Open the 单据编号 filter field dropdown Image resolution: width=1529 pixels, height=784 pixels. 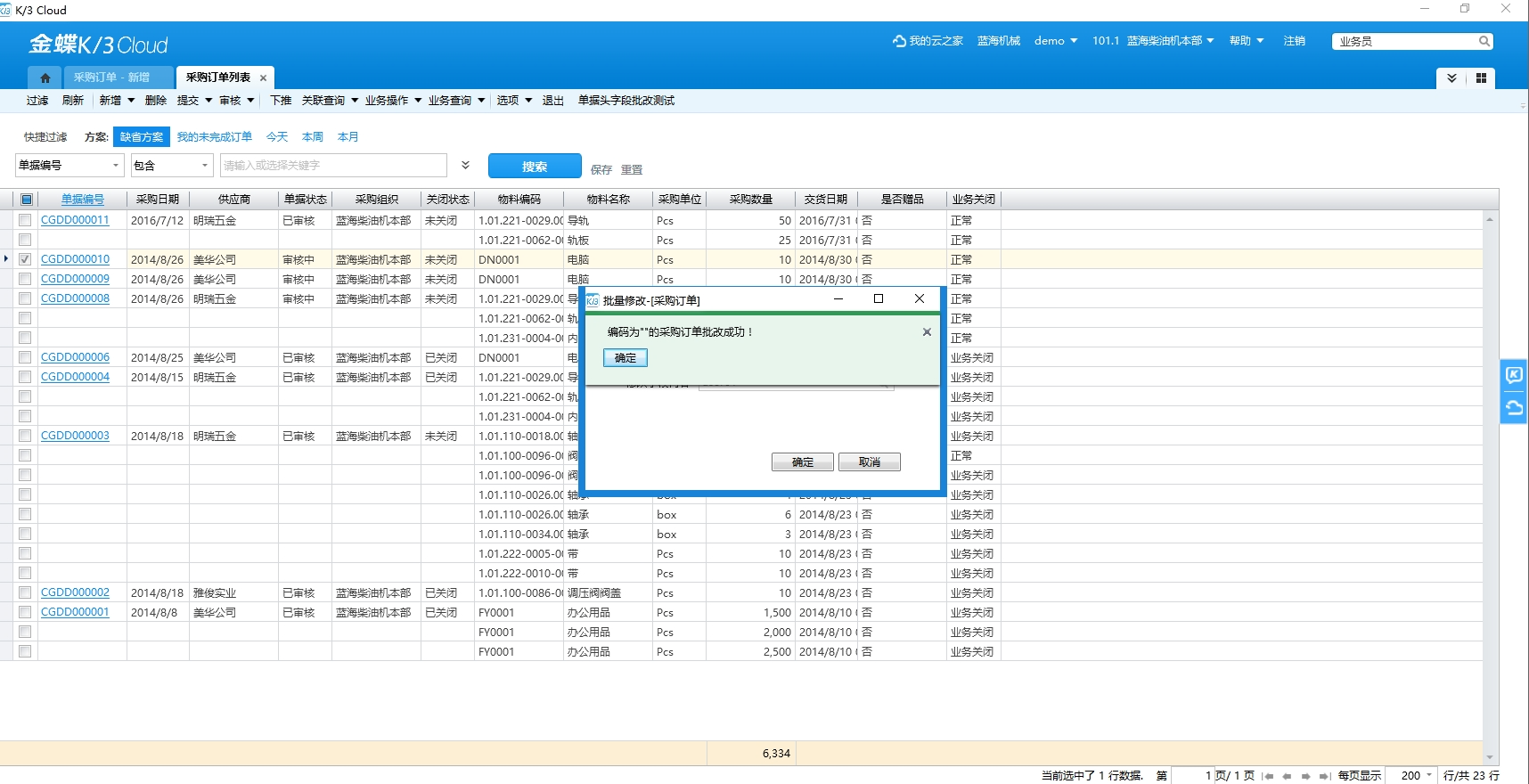point(116,166)
